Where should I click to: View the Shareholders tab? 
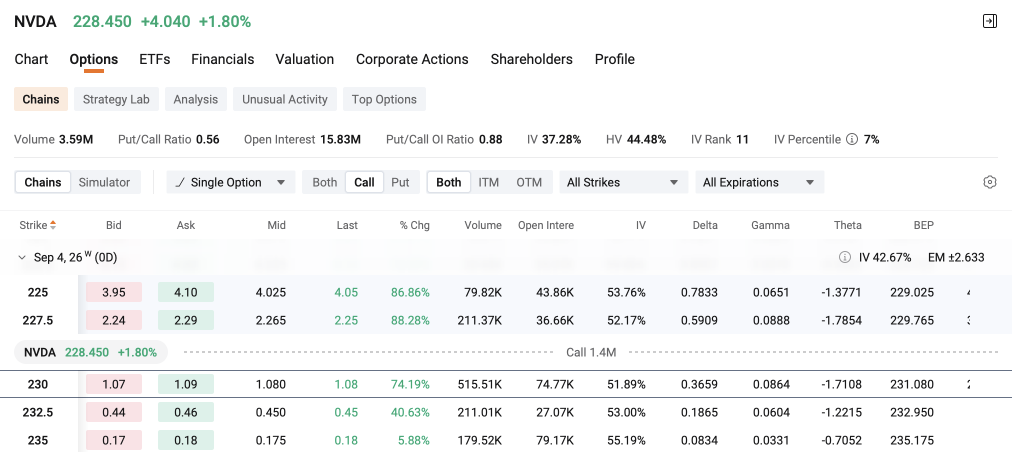click(x=532, y=59)
